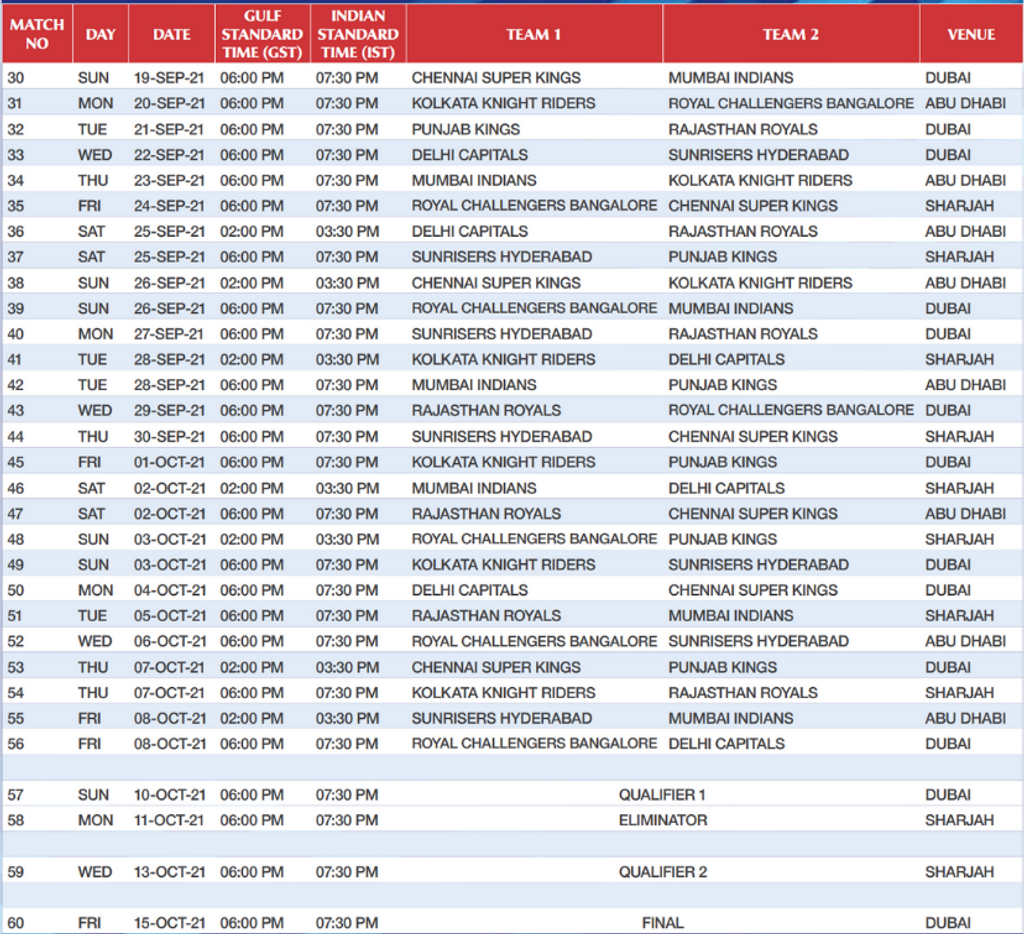Screen dimensions: 1024x934
Task: Click the TEAM 2 column header
Action: (791, 34)
